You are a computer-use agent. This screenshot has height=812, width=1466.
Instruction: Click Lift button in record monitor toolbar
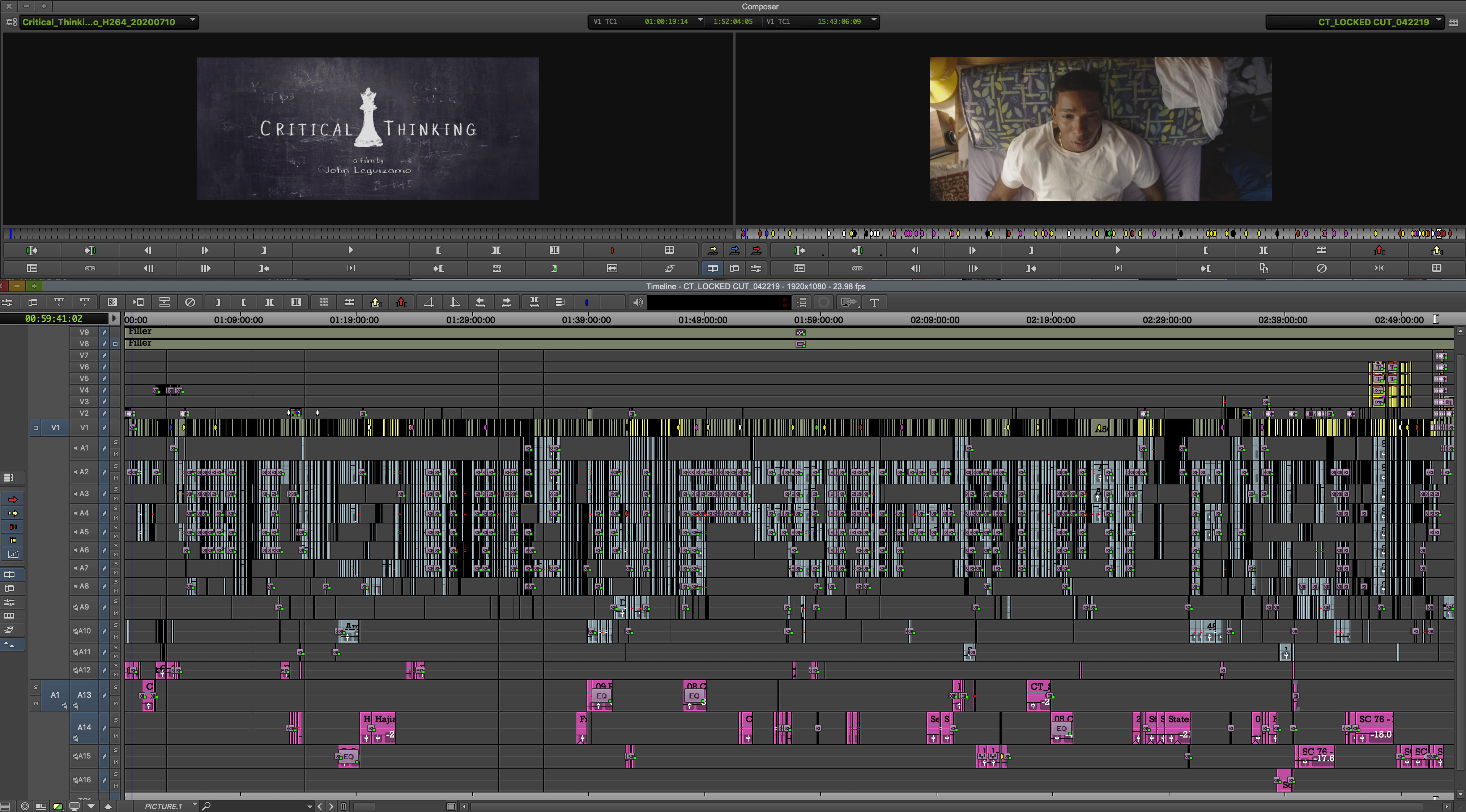1379,251
